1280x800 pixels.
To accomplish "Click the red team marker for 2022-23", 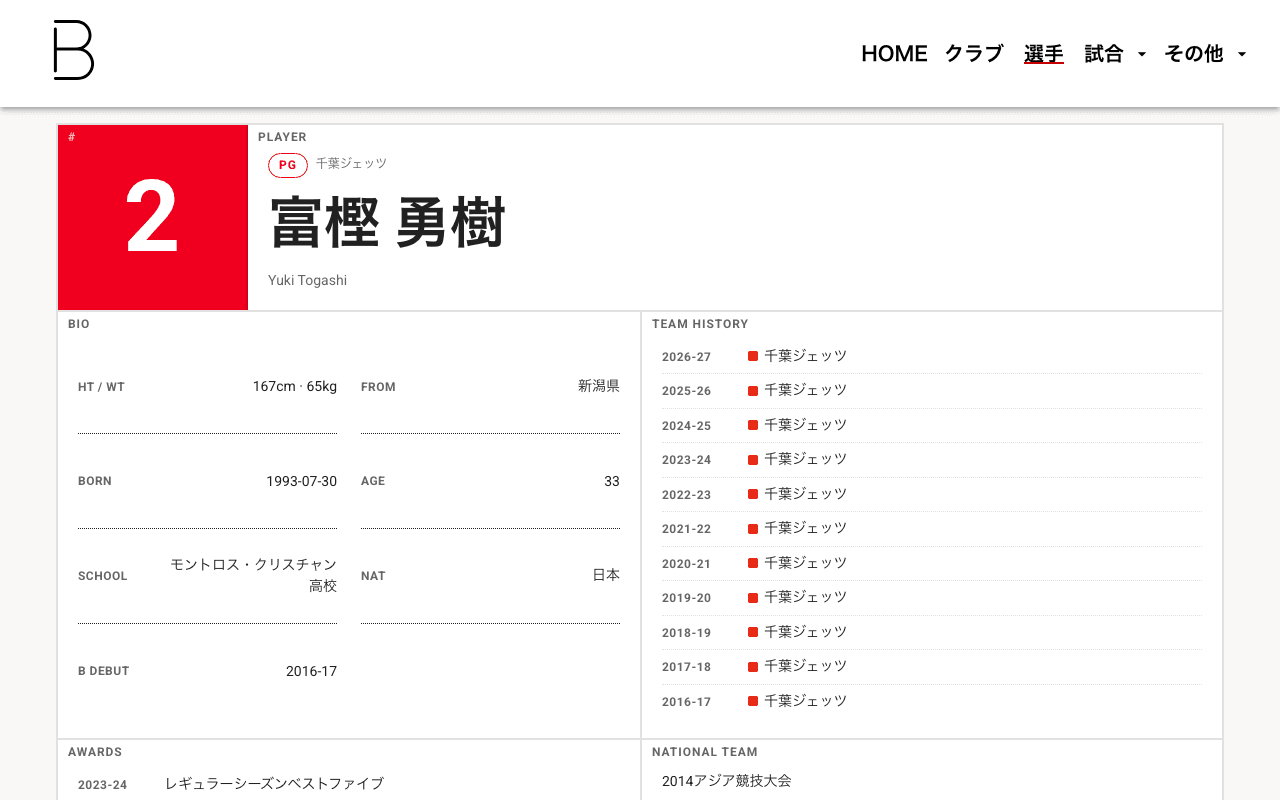I will coord(753,494).
